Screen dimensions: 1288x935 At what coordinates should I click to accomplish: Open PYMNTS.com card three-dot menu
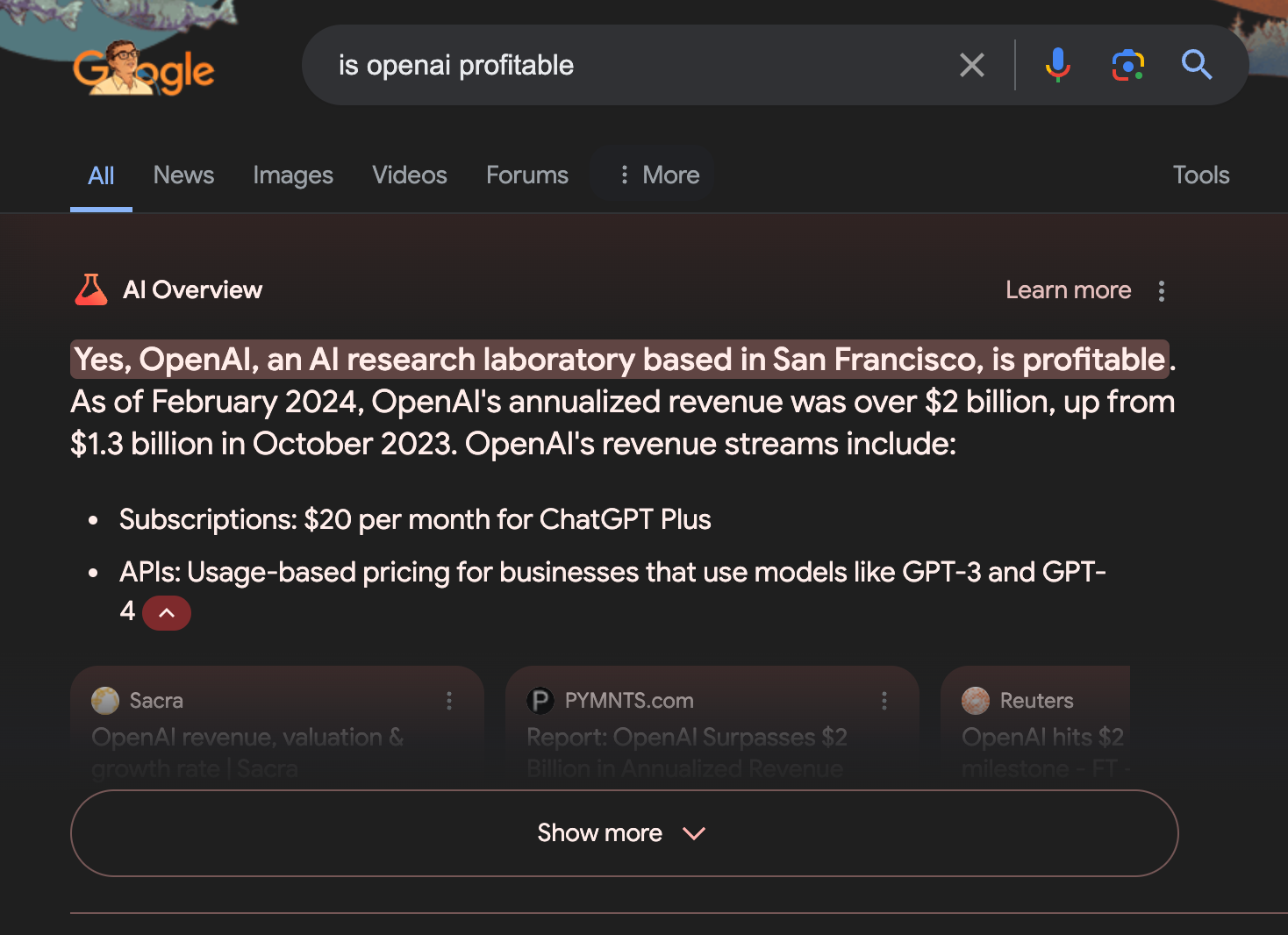click(x=884, y=701)
